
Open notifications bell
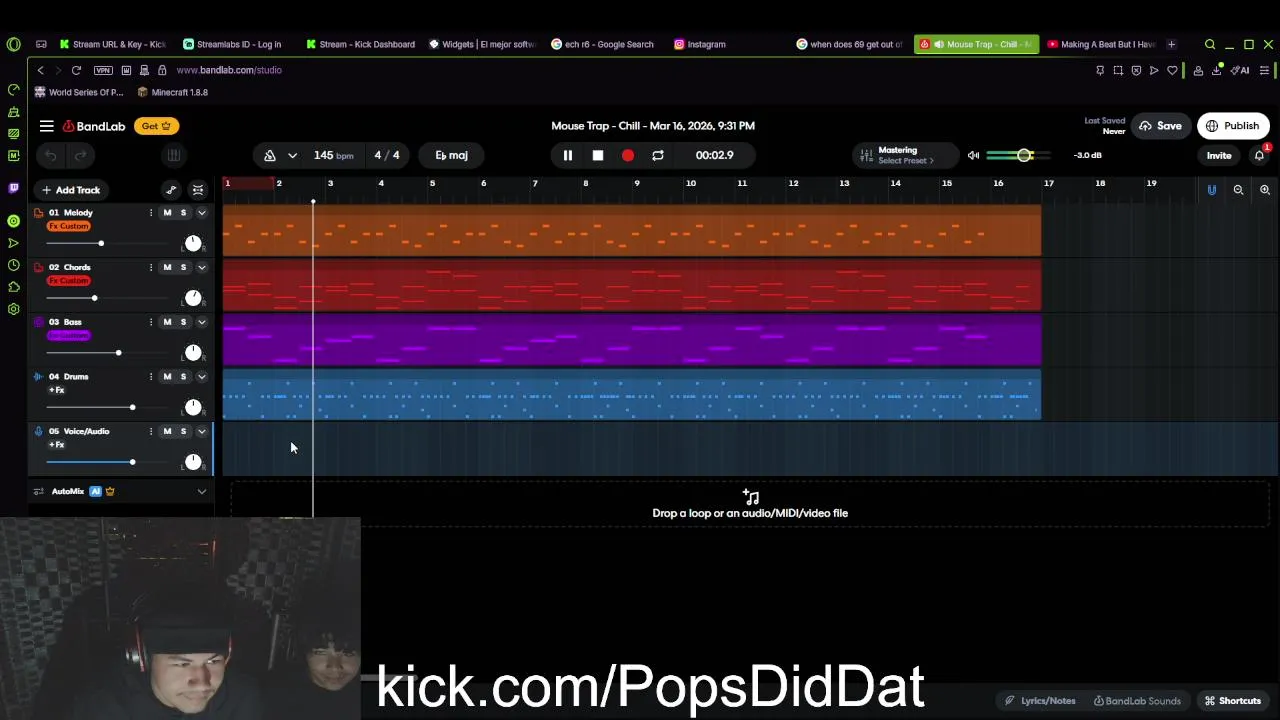tap(1260, 155)
